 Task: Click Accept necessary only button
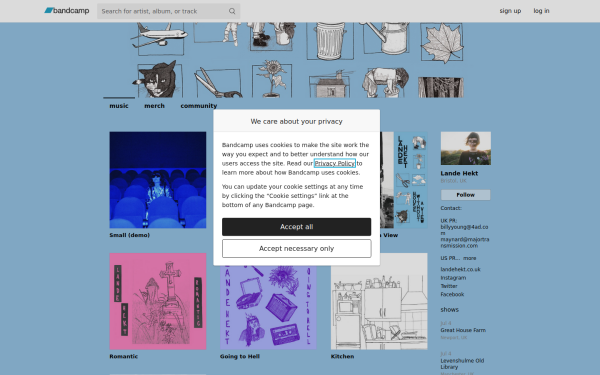[297, 249]
